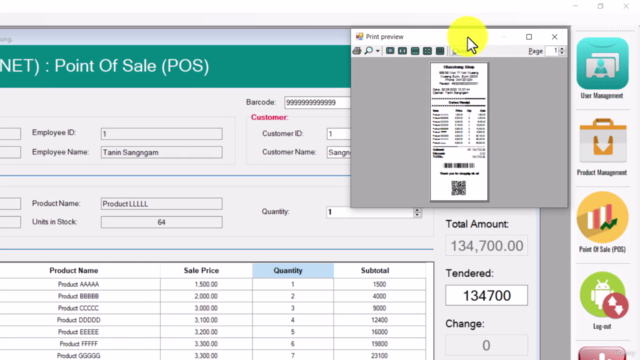The height and width of the screenshot is (360, 640).
Task: Select the 'Product EEEEE' row cell
Action: pos(78,332)
